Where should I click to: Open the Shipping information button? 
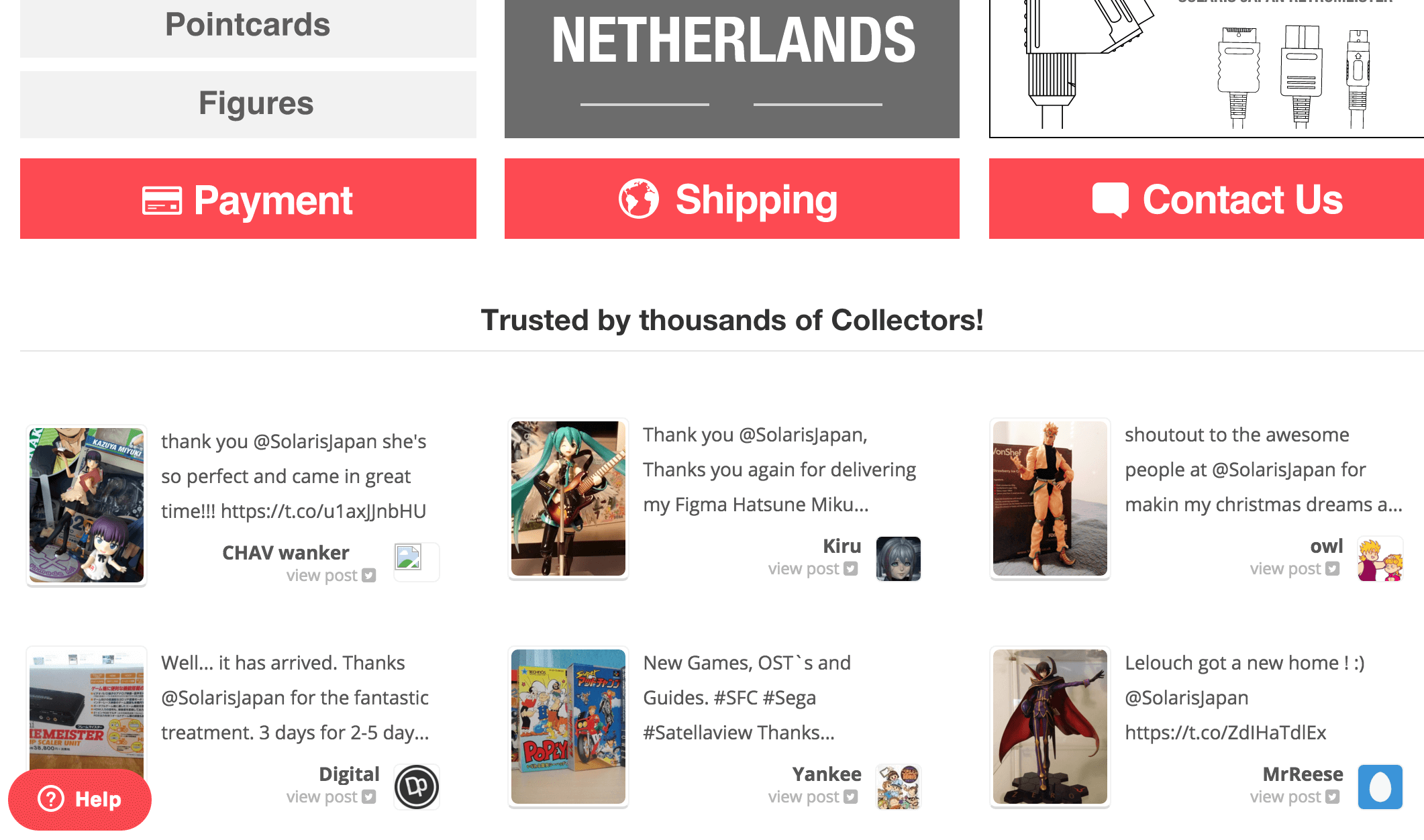click(x=732, y=199)
